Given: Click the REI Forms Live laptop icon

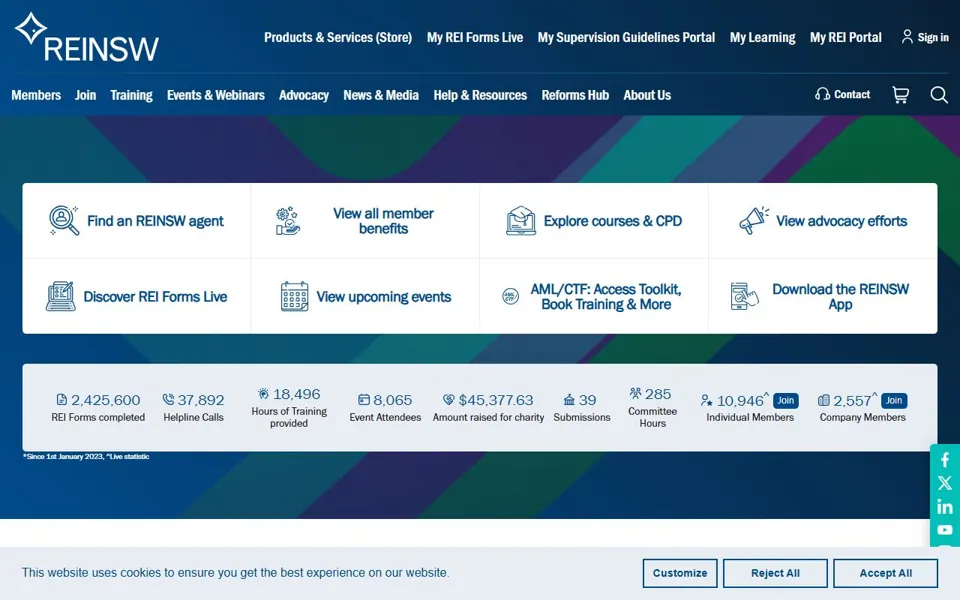Looking at the screenshot, I should pyautogui.click(x=61, y=296).
